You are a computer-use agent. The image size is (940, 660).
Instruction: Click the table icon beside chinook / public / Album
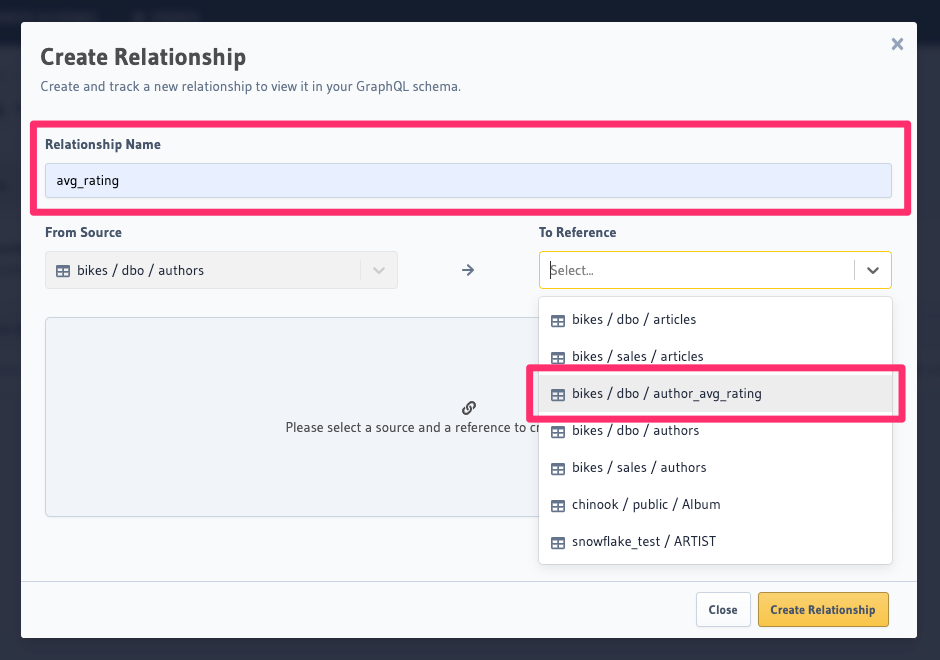click(x=557, y=504)
